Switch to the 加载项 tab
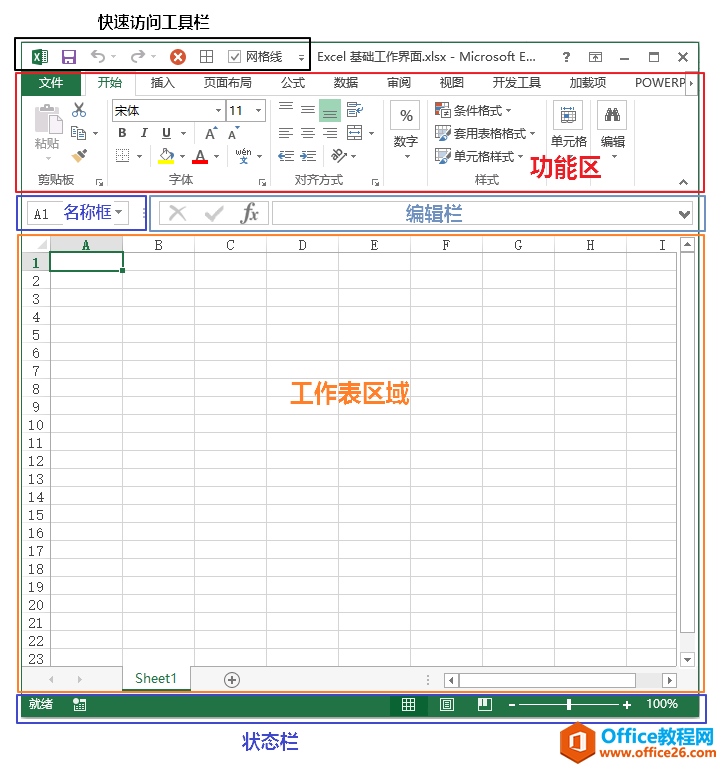 point(587,83)
